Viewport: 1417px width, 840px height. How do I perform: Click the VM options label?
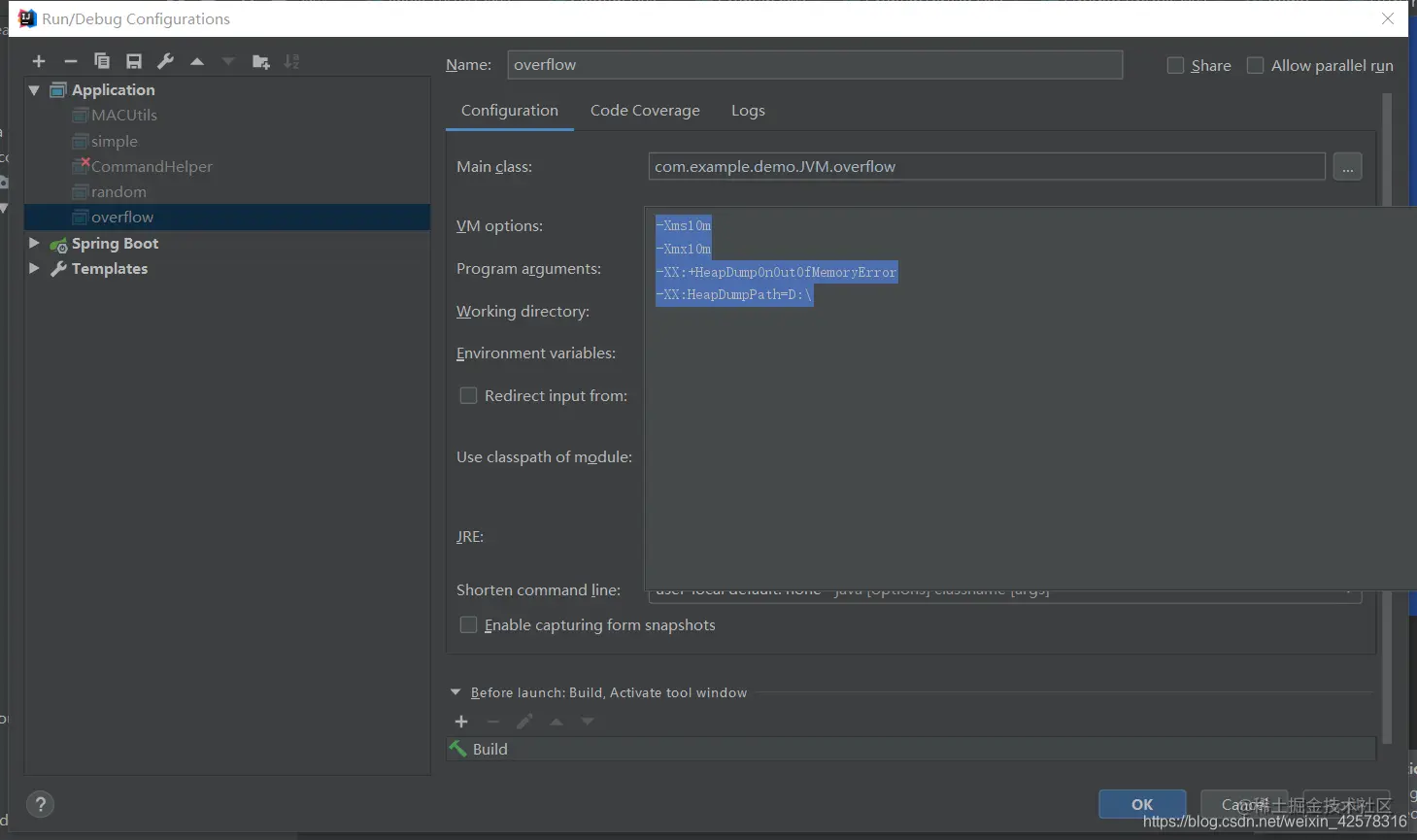click(499, 226)
